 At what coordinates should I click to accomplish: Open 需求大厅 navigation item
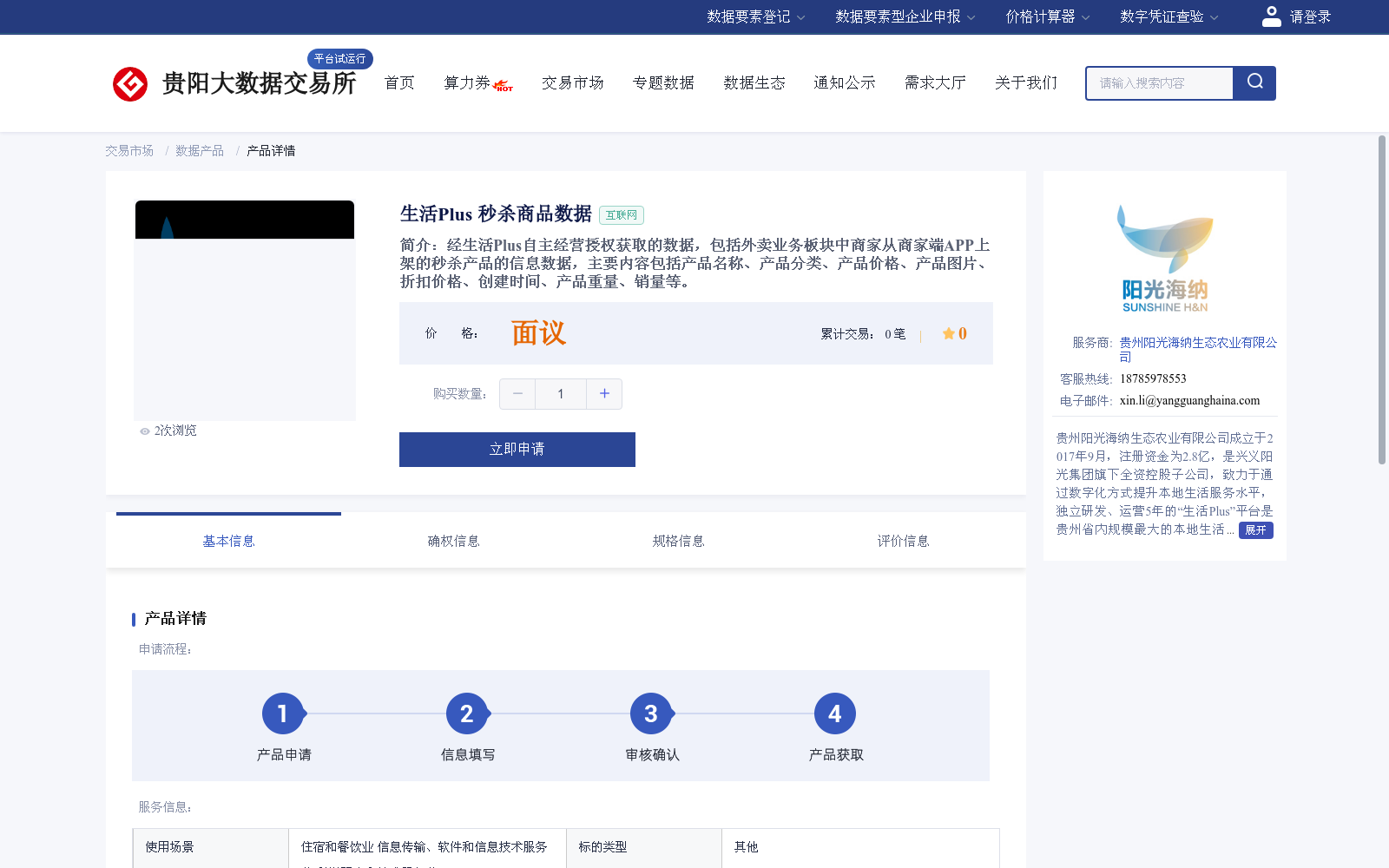[935, 83]
